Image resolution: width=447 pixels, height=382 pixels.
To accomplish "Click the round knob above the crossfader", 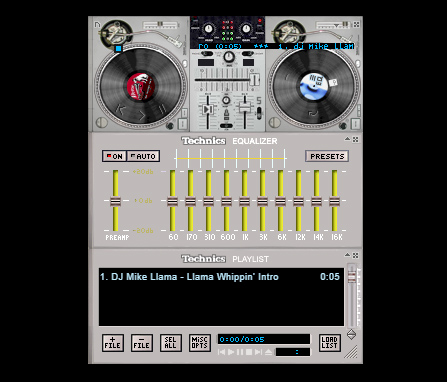I will (229, 57).
